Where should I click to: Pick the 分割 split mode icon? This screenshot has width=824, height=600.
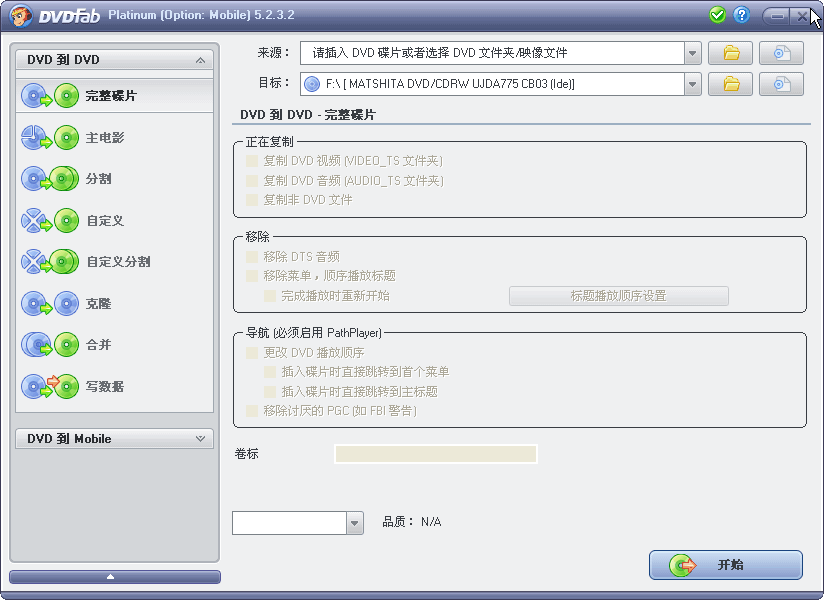tap(50, 179)
